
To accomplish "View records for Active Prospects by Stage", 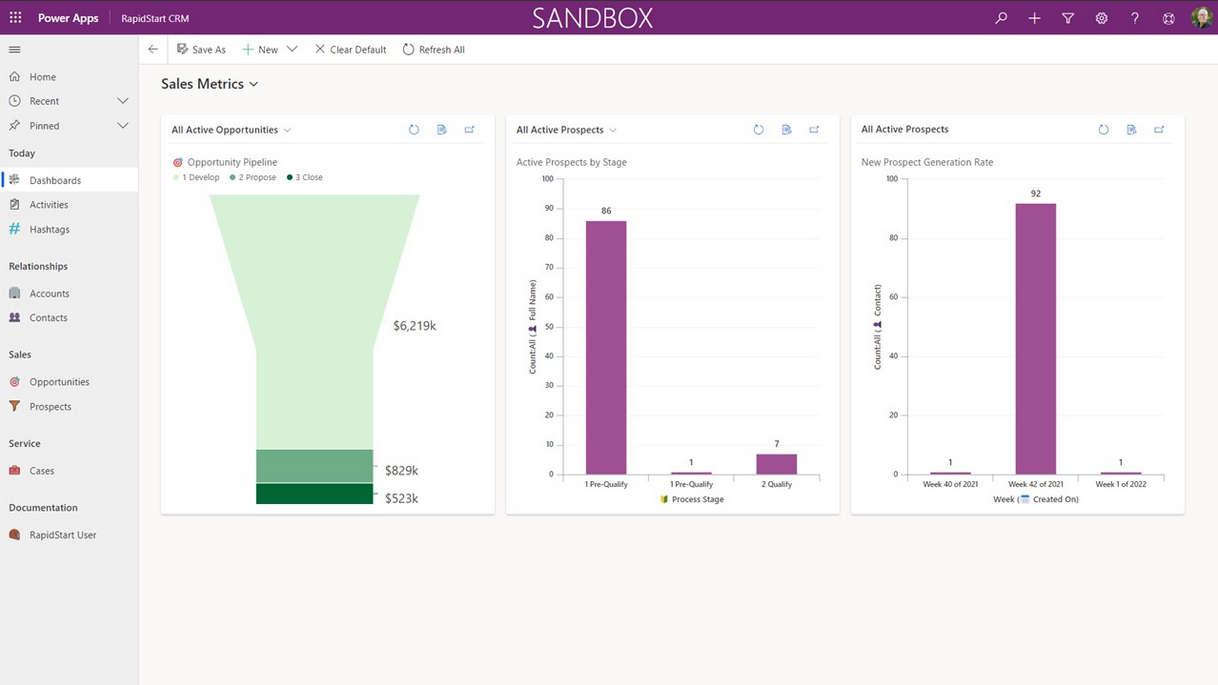I will pos(787,130).
